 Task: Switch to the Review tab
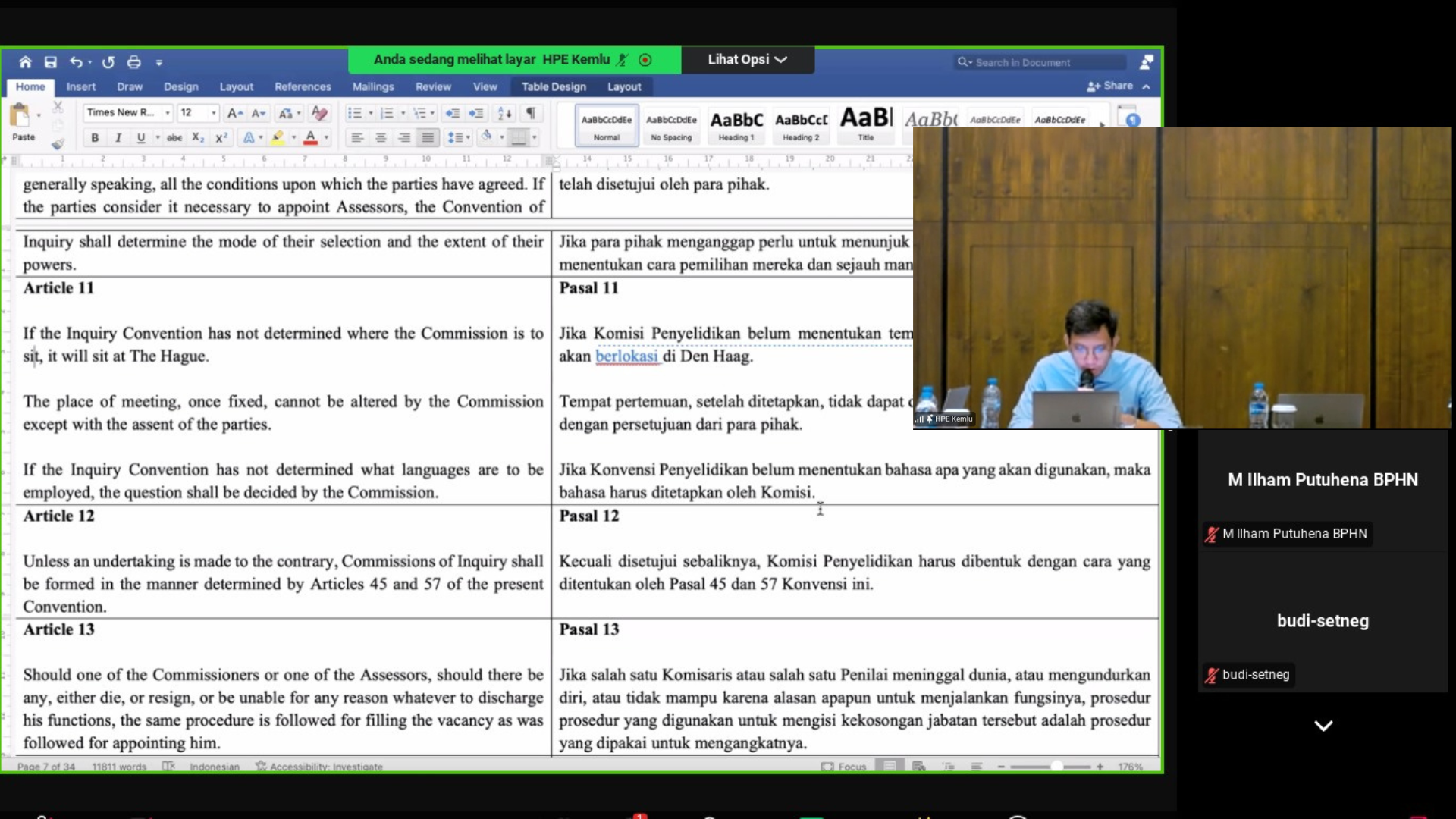click(433, 86)
